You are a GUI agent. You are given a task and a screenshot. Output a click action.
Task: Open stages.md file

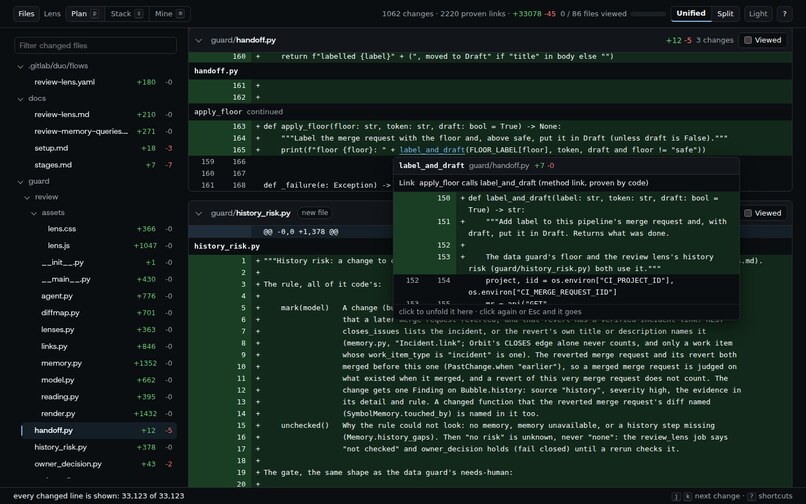97,165
